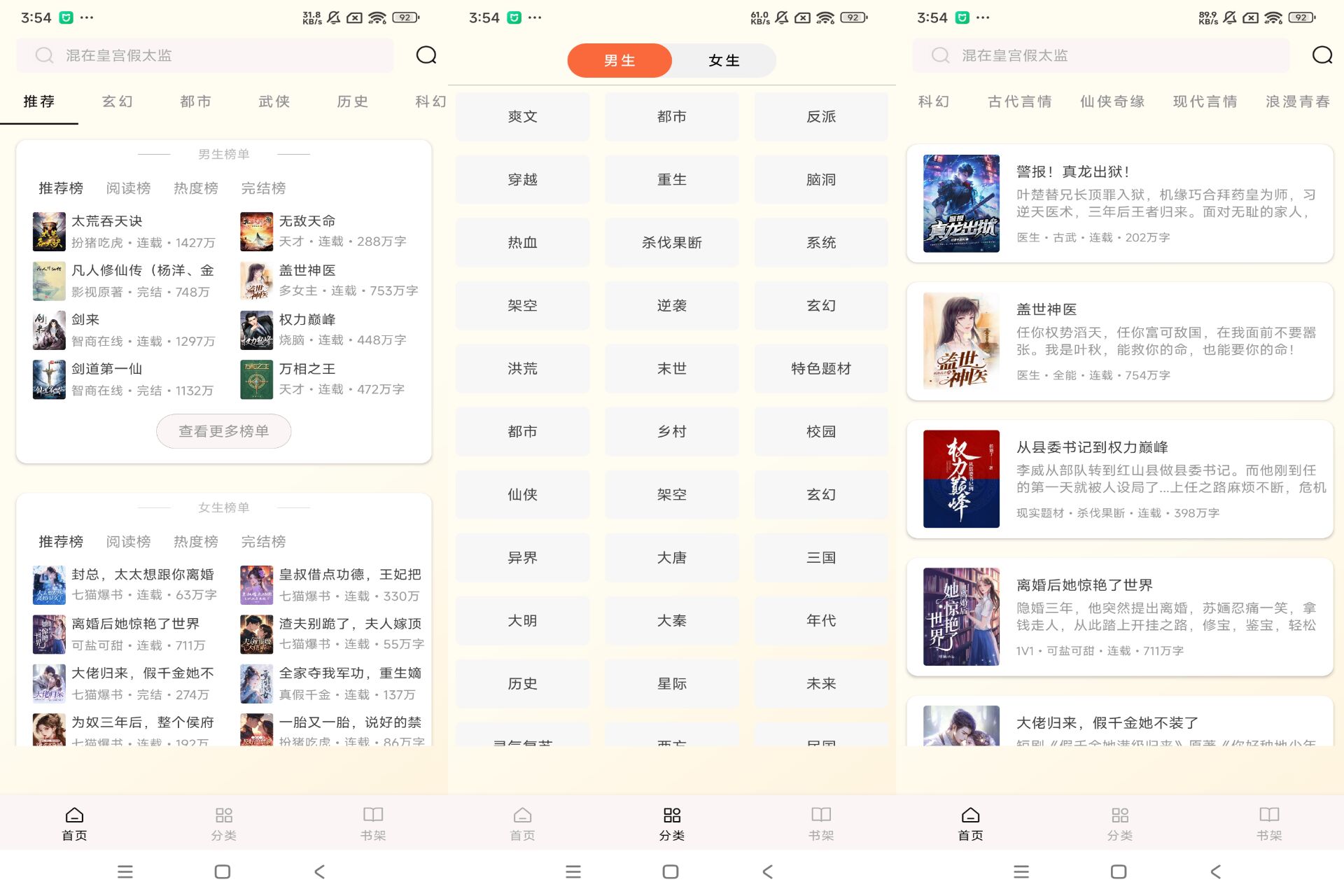Expand more rankings via 查看更多榜单
Viewport: 1344px width, 896px height.
tap(224, 431)
